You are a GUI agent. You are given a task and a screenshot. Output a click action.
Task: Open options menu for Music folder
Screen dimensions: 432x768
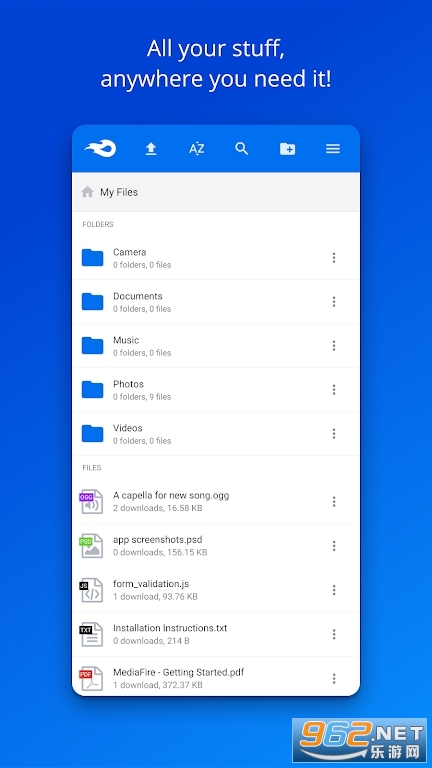pos(334,346)
